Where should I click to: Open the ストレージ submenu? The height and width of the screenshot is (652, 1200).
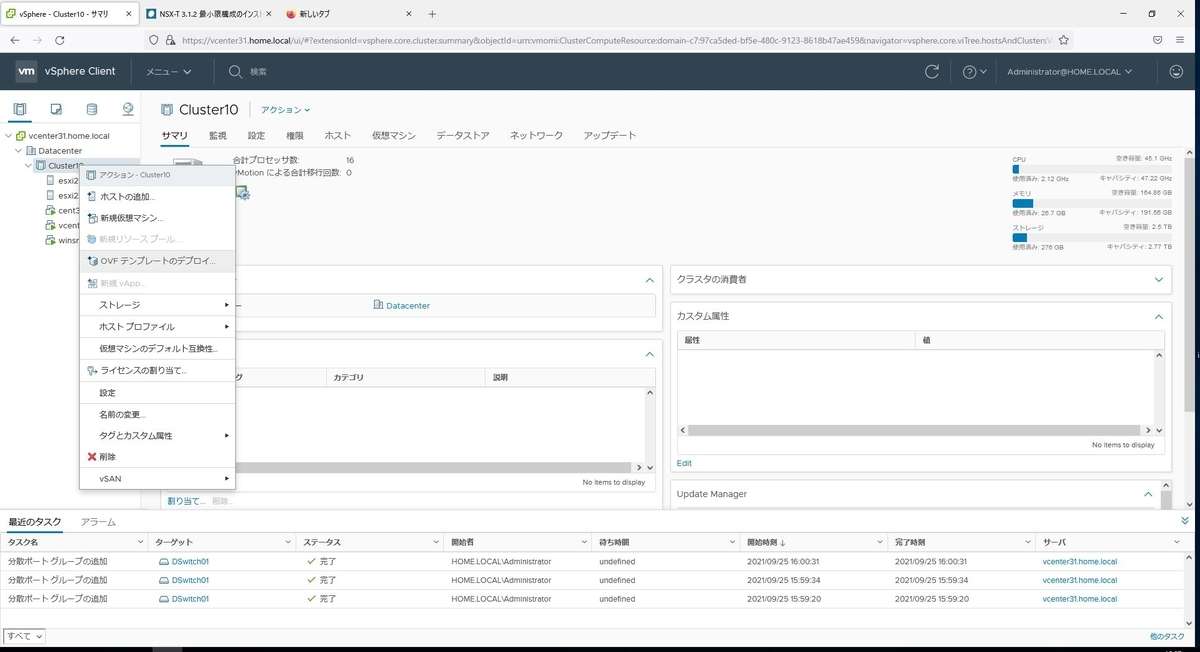pyautogui.click(x=157, y=305)
